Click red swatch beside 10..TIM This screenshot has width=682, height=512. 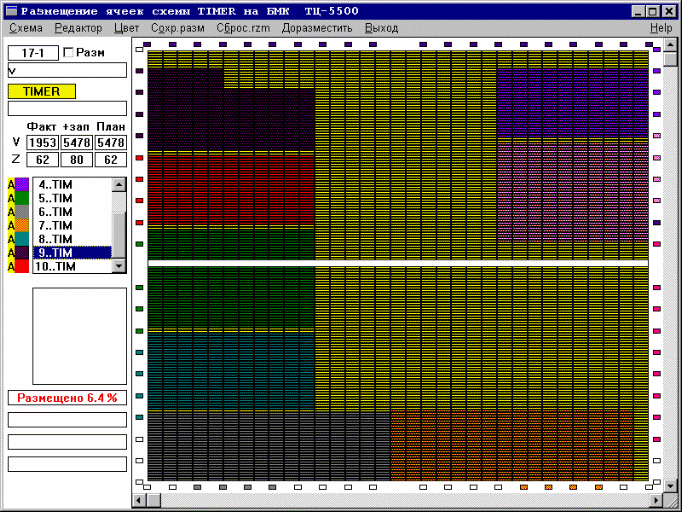[22, 266]
